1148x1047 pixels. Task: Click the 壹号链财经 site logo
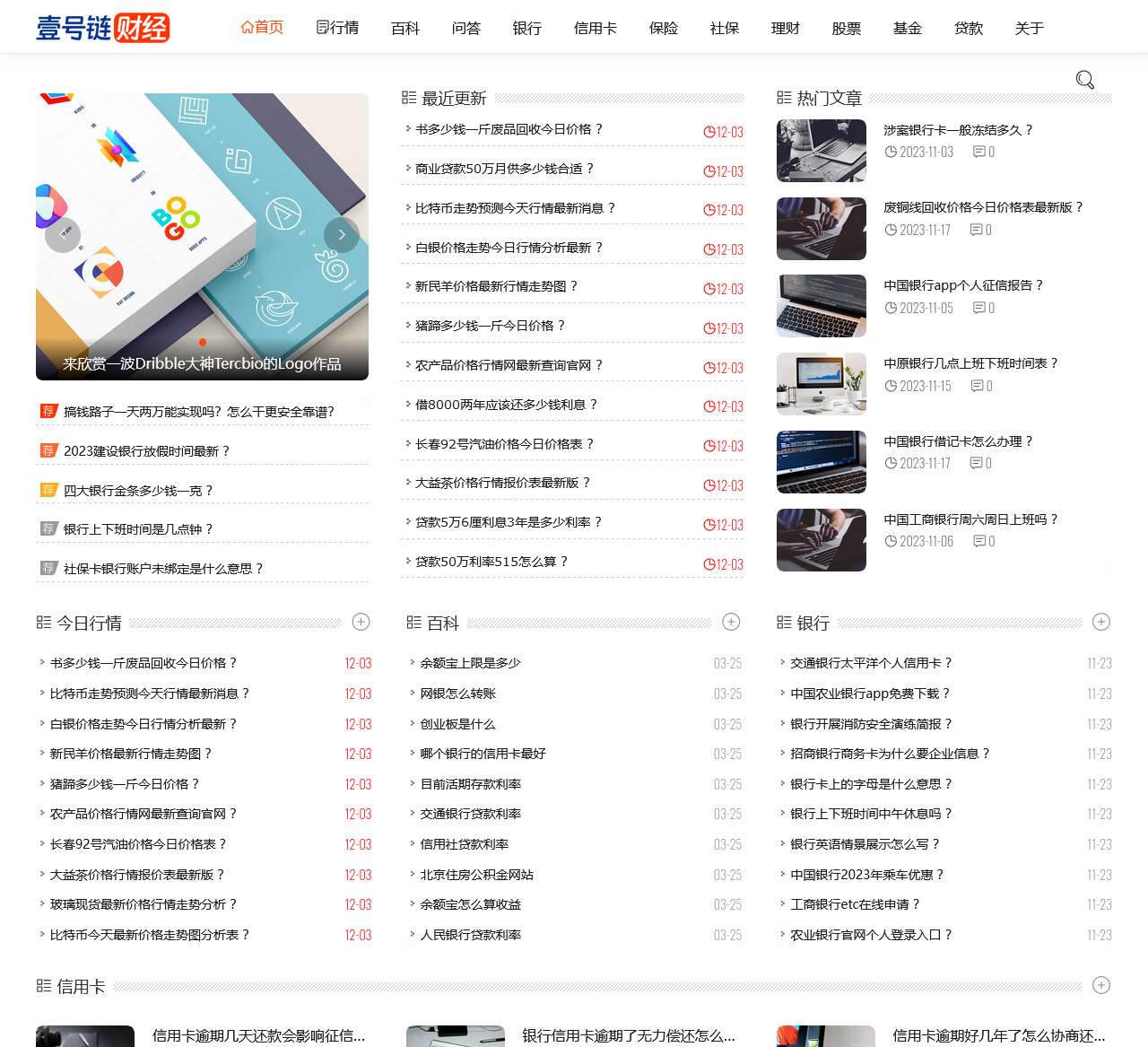(x=101, y=27)
